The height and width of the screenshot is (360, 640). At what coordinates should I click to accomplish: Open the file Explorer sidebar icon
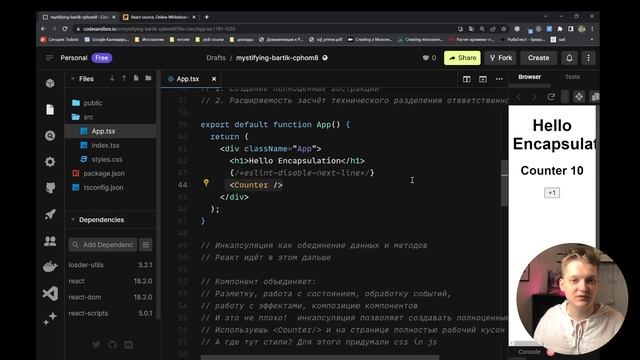[x=50, y=109]
